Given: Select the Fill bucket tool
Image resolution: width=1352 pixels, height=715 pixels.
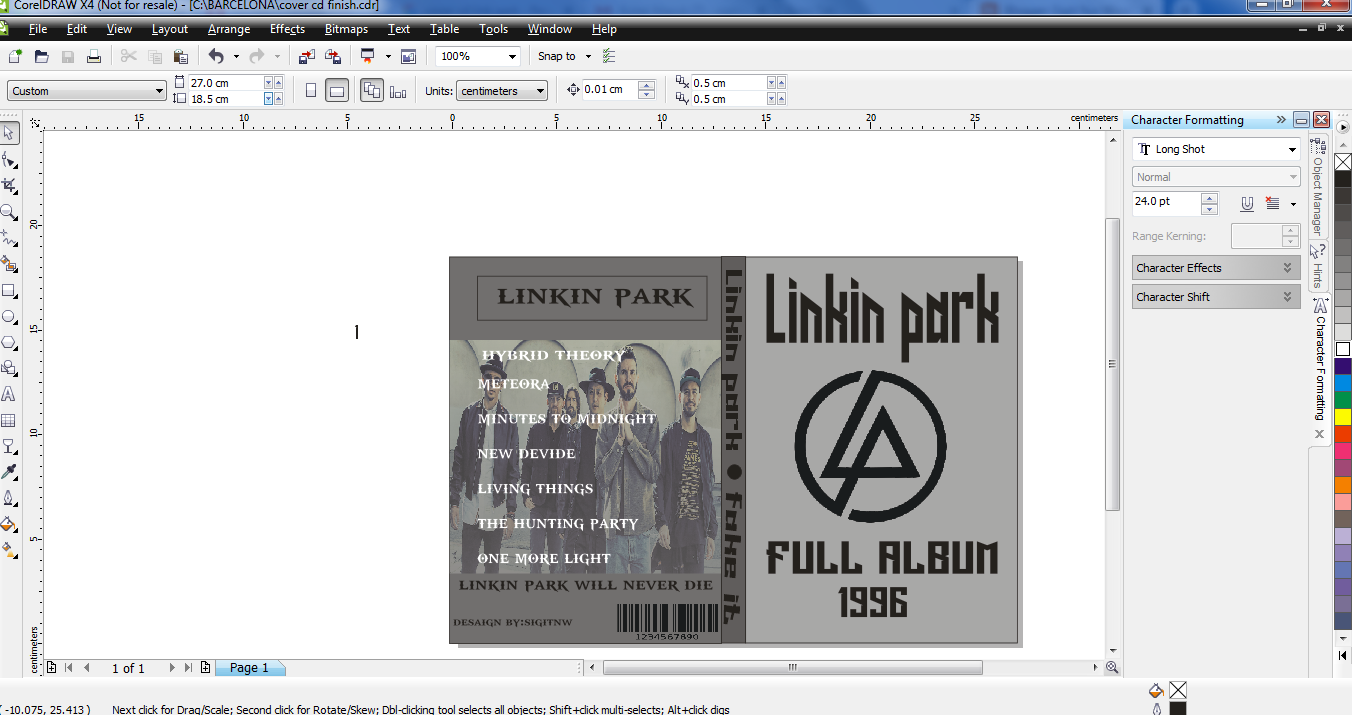Looking at the screenshot, I should point(9,524).
